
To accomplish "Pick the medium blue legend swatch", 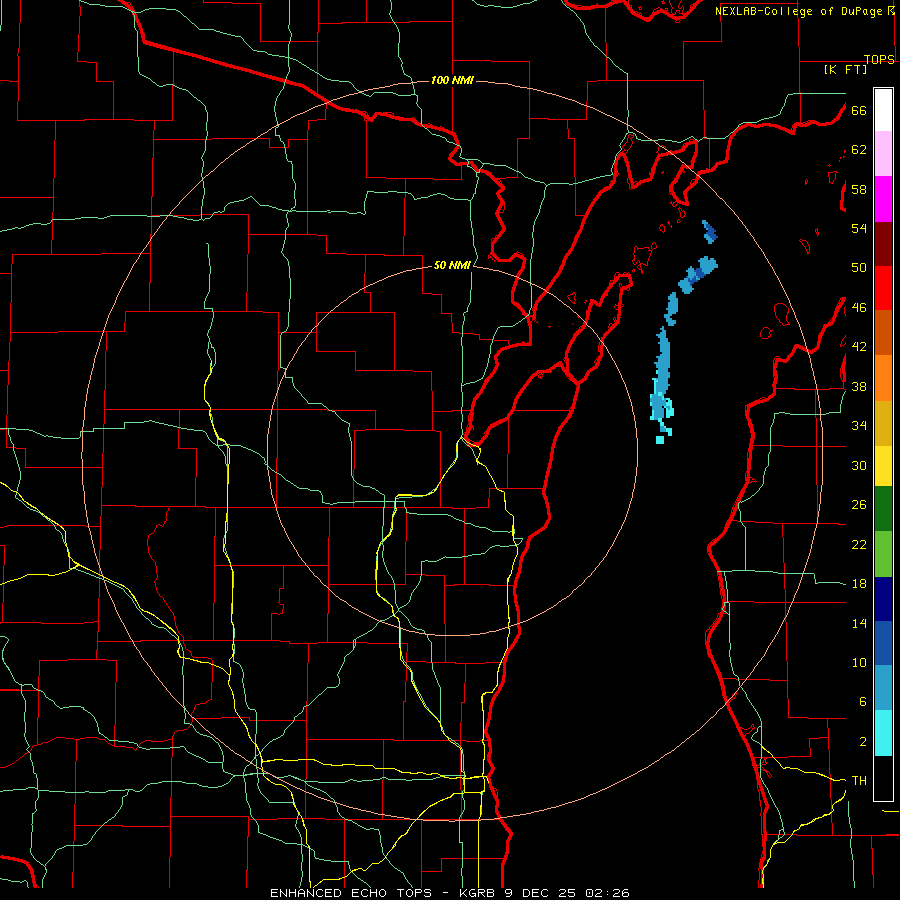I will (x=883, y=643).
